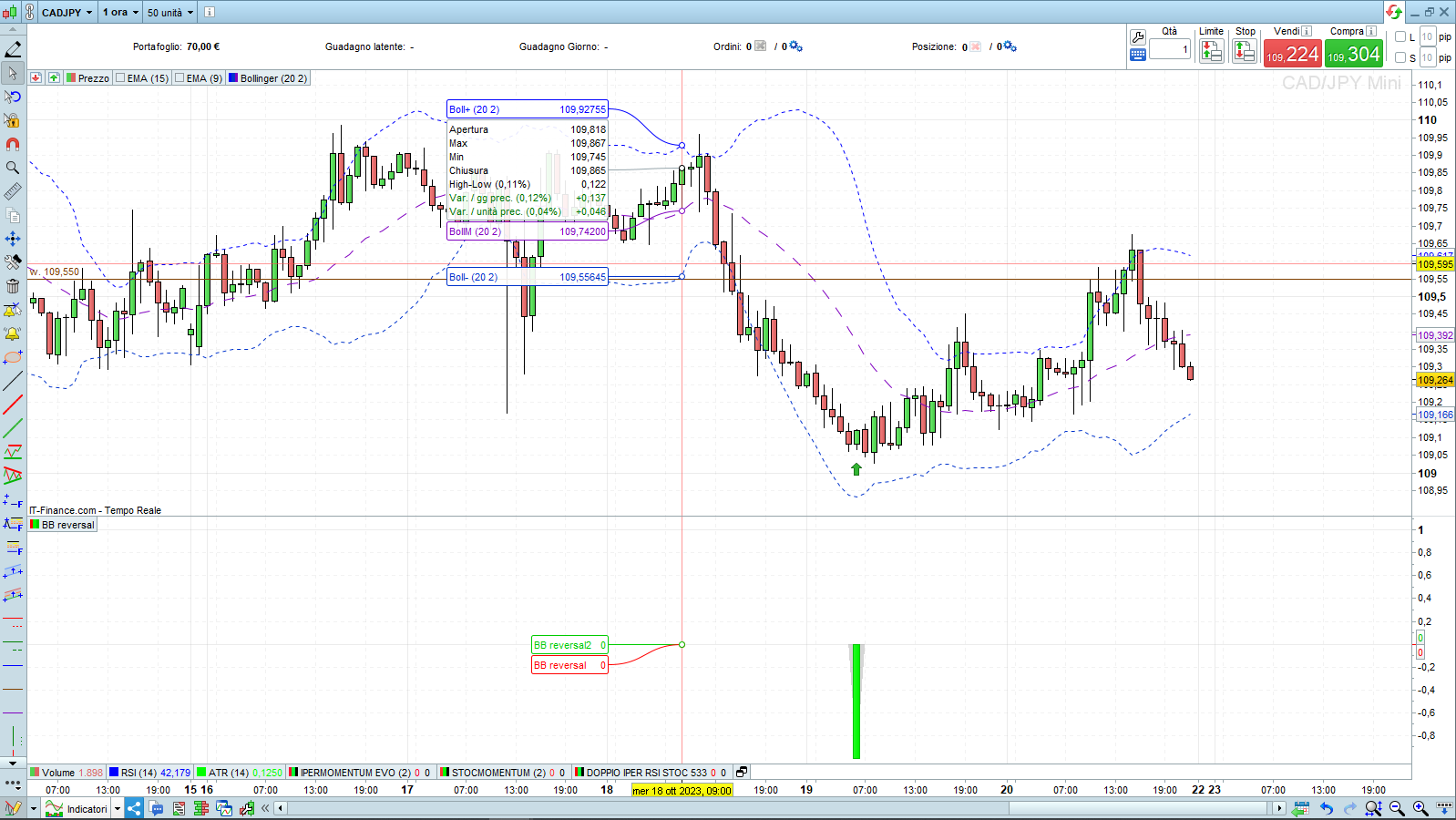Click the green up-arrow icon beside Prezzo
1456x820 pixels.
click(54, 78)
